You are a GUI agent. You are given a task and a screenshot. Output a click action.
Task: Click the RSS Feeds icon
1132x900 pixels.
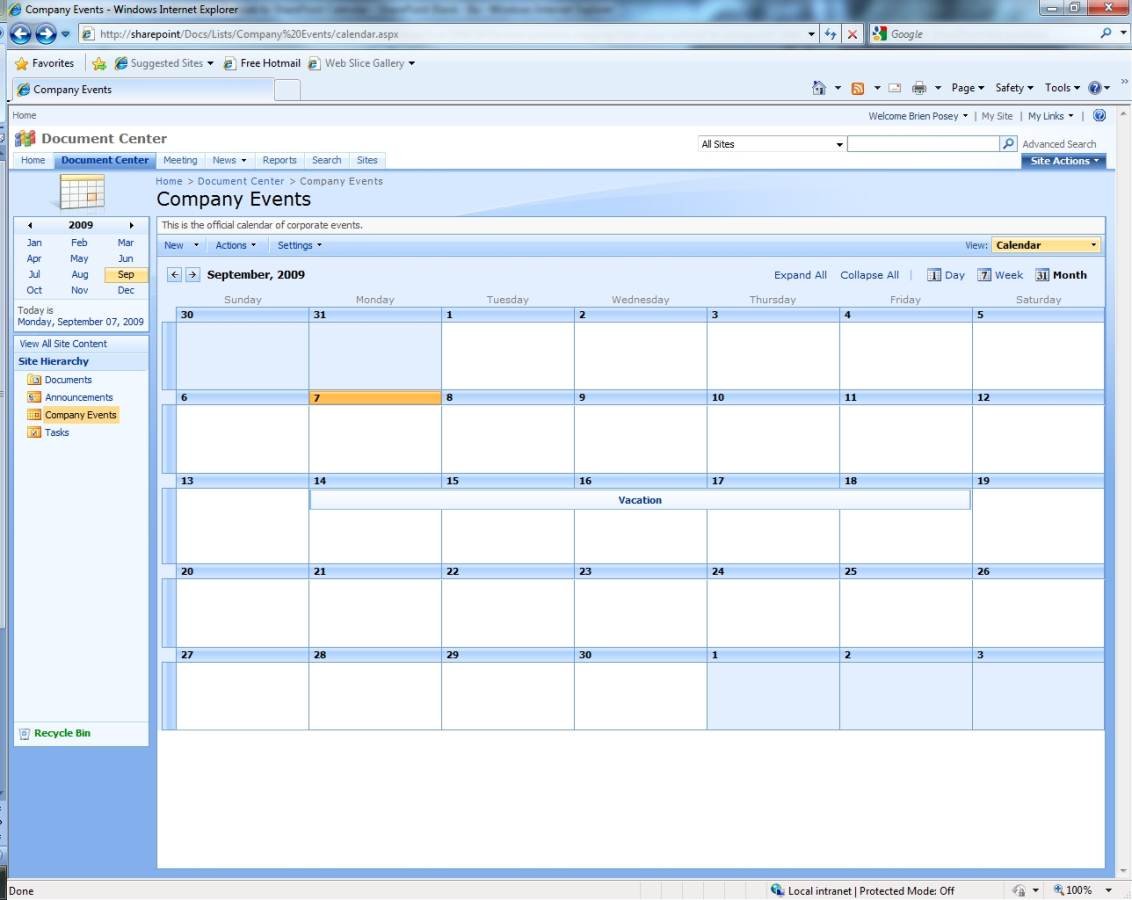(x=858, y=88)
